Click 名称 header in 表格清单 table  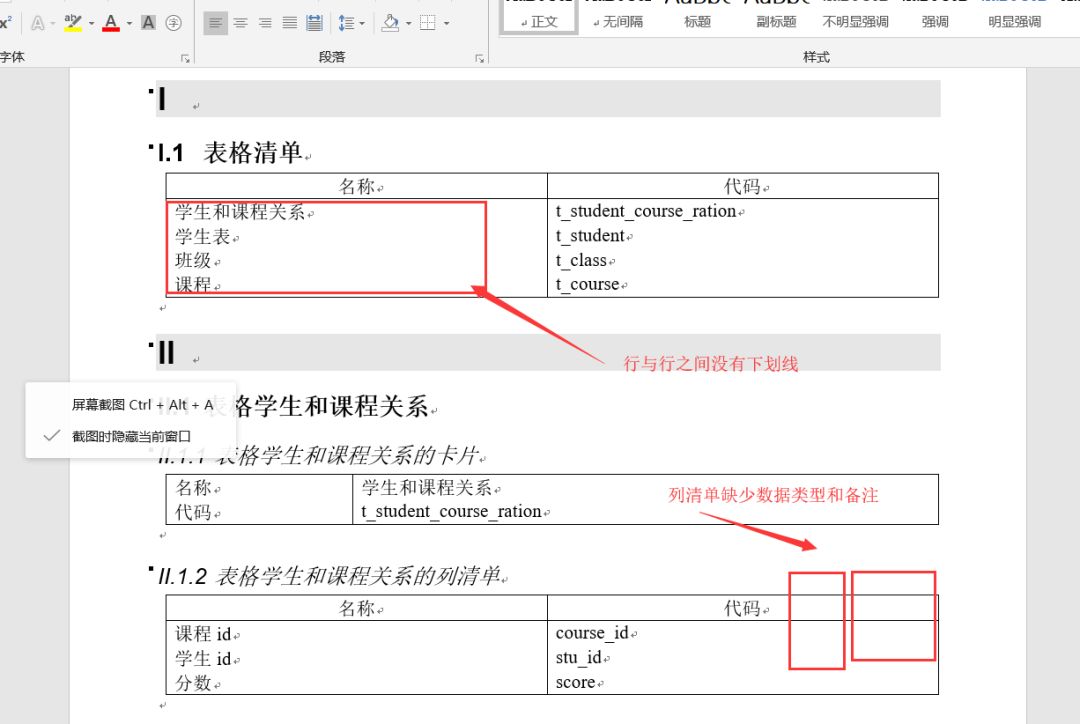coord(357,187)
